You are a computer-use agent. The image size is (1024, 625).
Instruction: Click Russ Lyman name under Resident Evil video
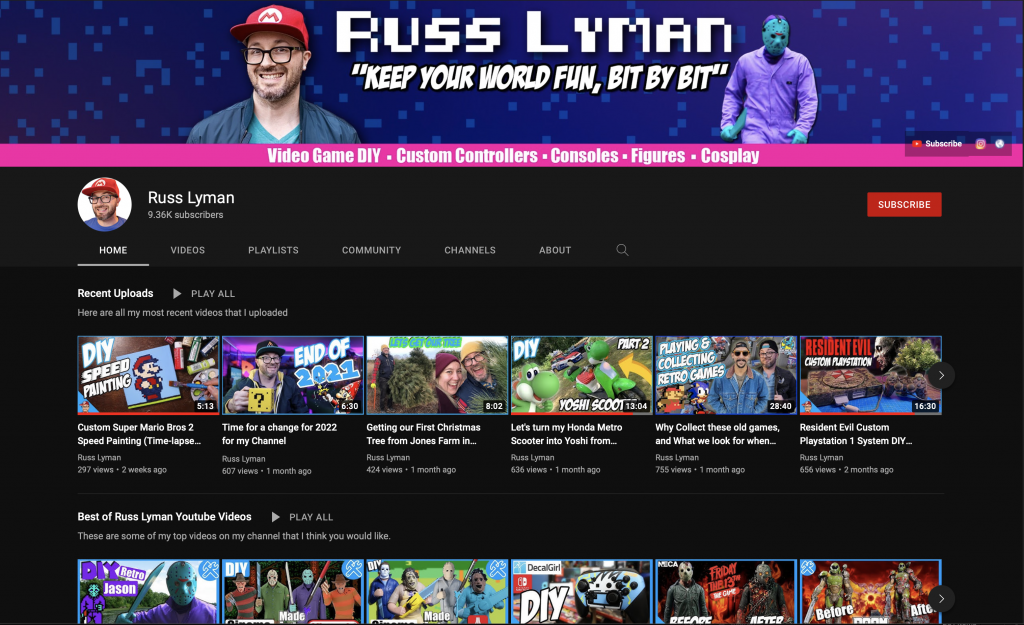pos(821,458)
